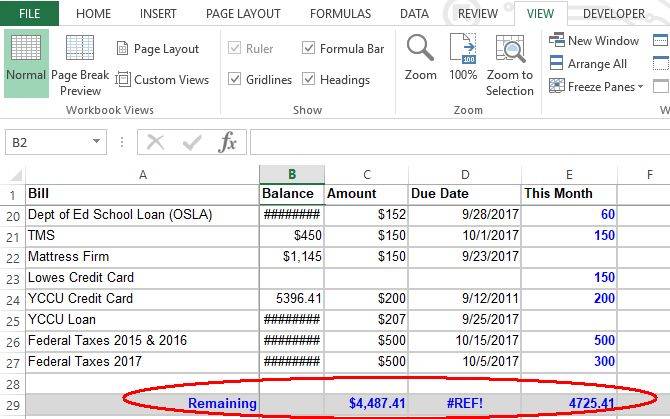Click the 'Bill' header cell

[142, 194]
